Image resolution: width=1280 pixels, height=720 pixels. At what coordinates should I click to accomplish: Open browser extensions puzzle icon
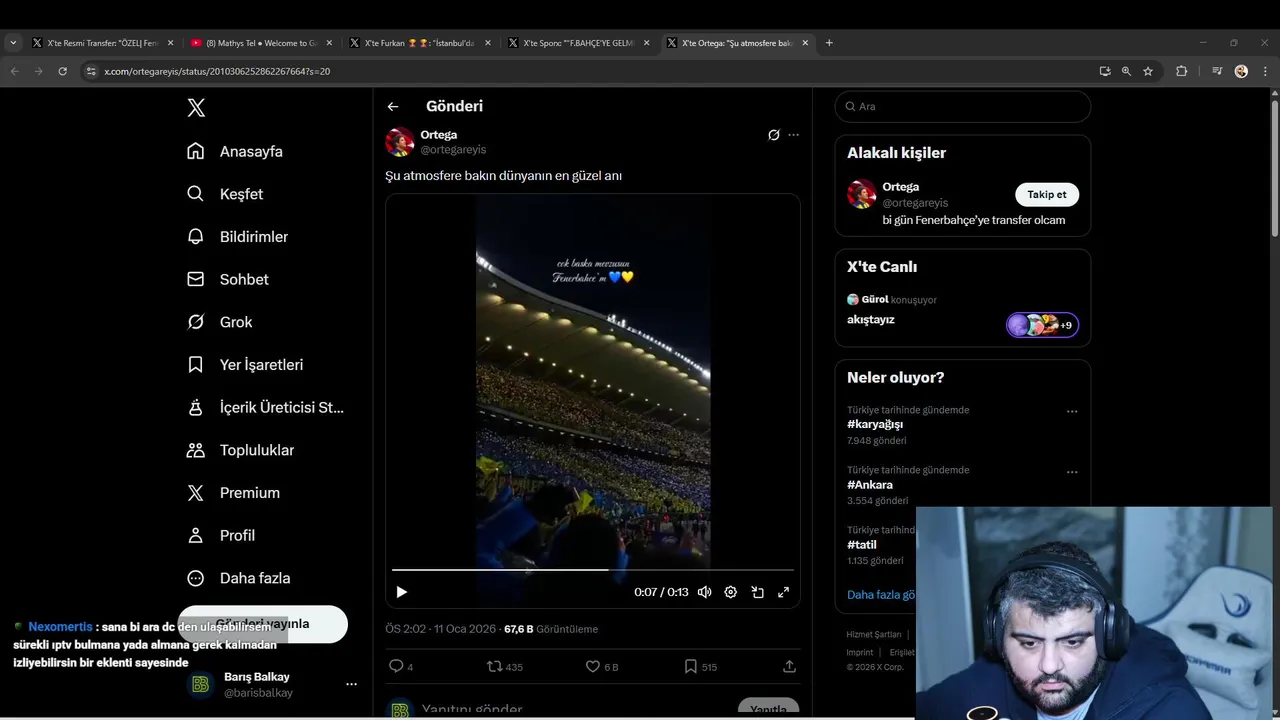click(1181, 71)
